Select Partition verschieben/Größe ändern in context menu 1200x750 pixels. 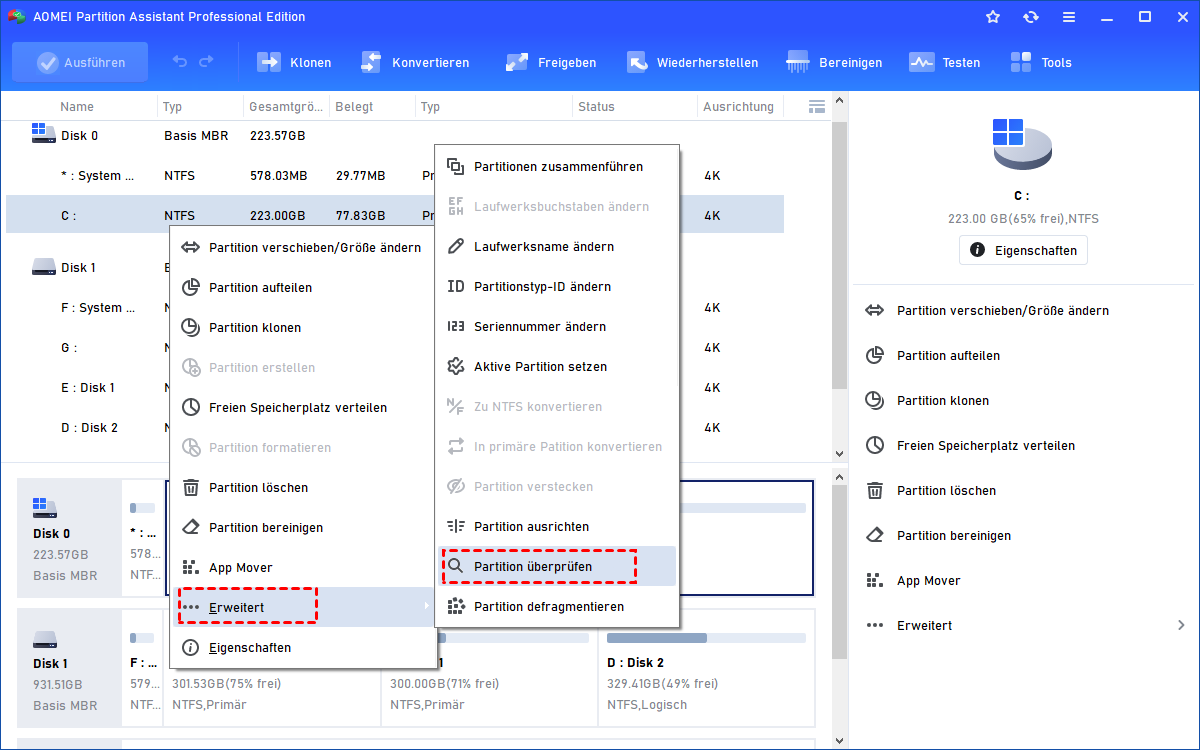pos(304,247)
